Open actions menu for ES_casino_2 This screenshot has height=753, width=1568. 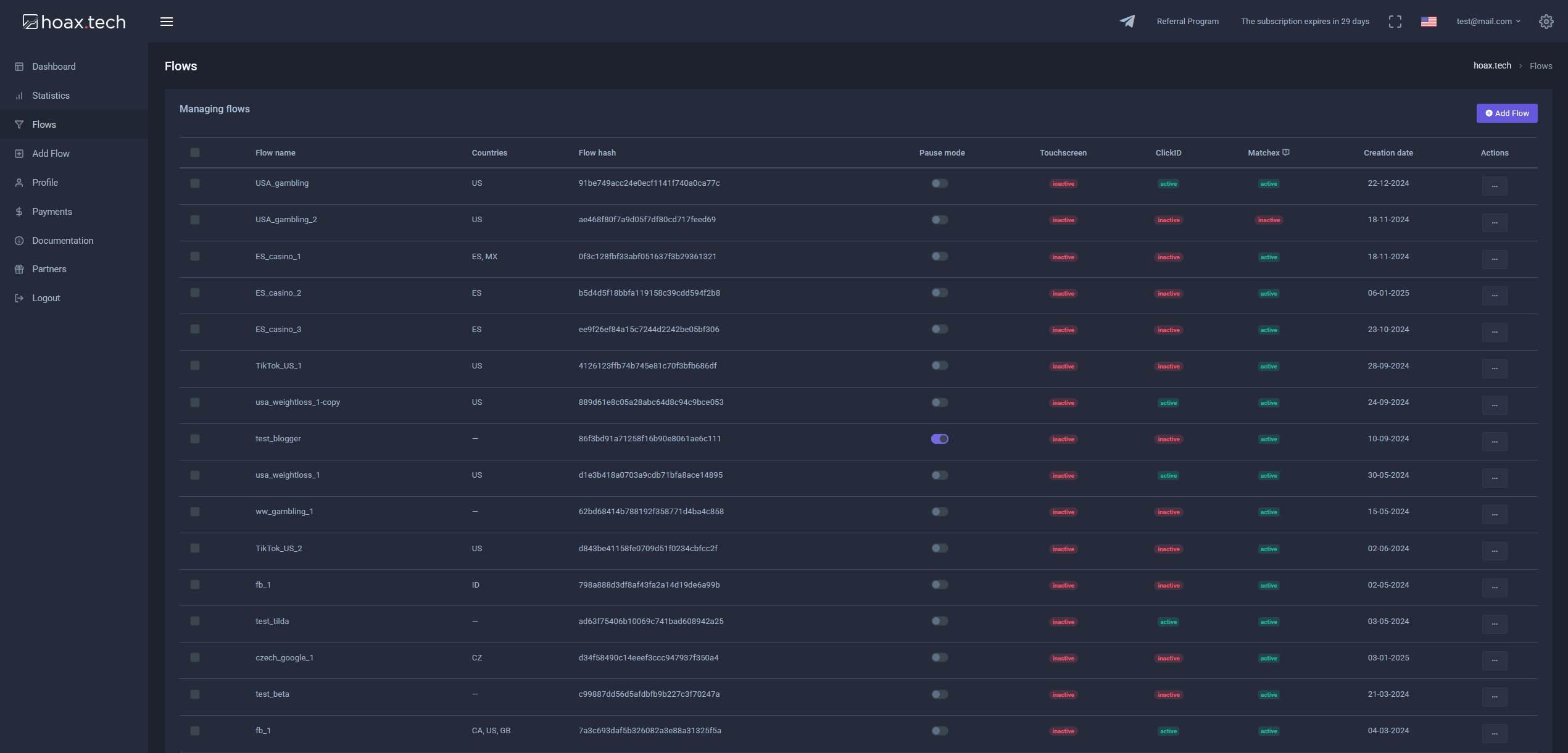pyautogui.click(x=1495, y=296)
